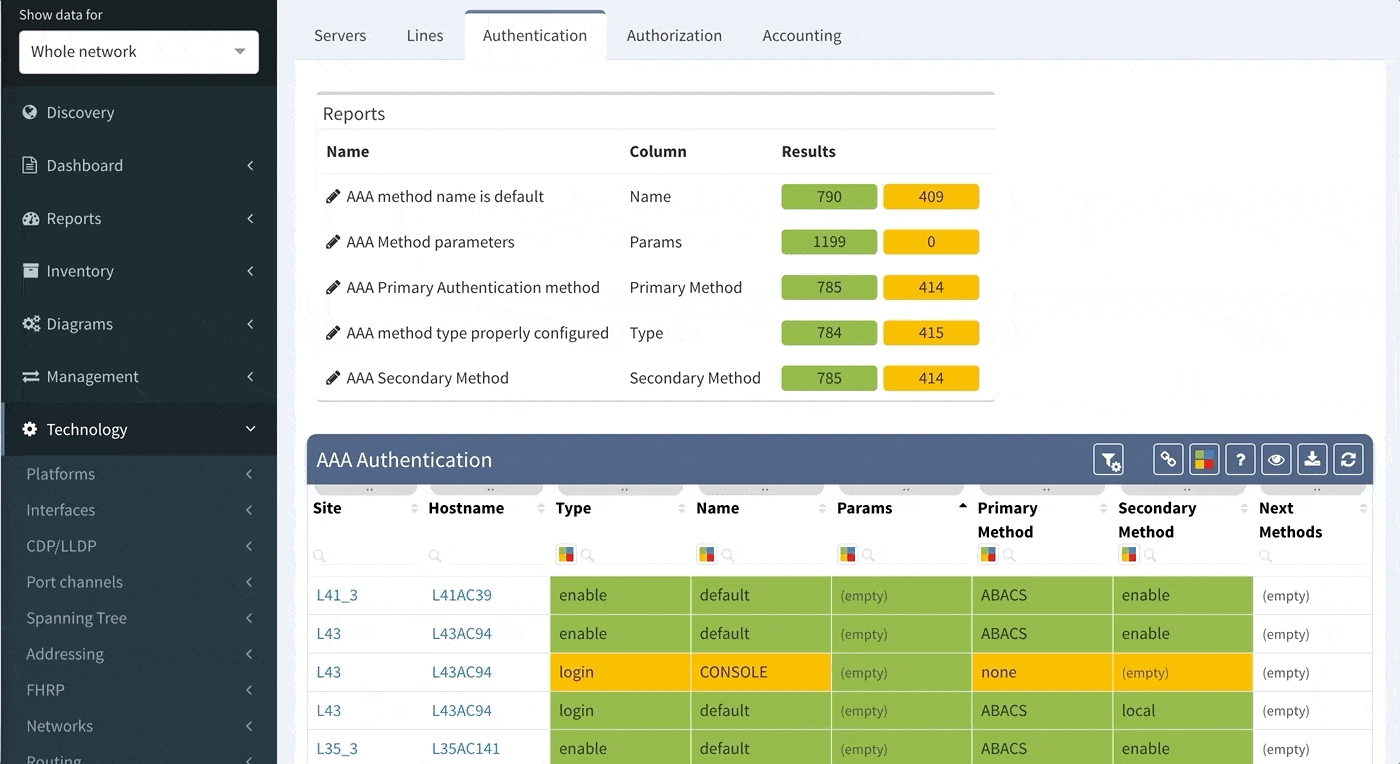Refresh the AAA Authentication table
Screen dimensions: 1400x764
[x=1348, y=460]
